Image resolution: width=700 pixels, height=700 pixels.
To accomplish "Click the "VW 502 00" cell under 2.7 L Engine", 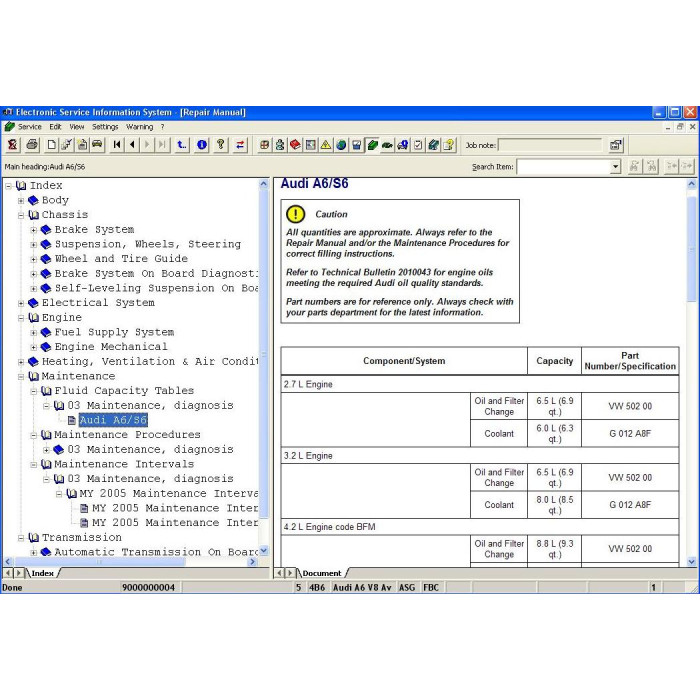I will [x=630, y=406].
